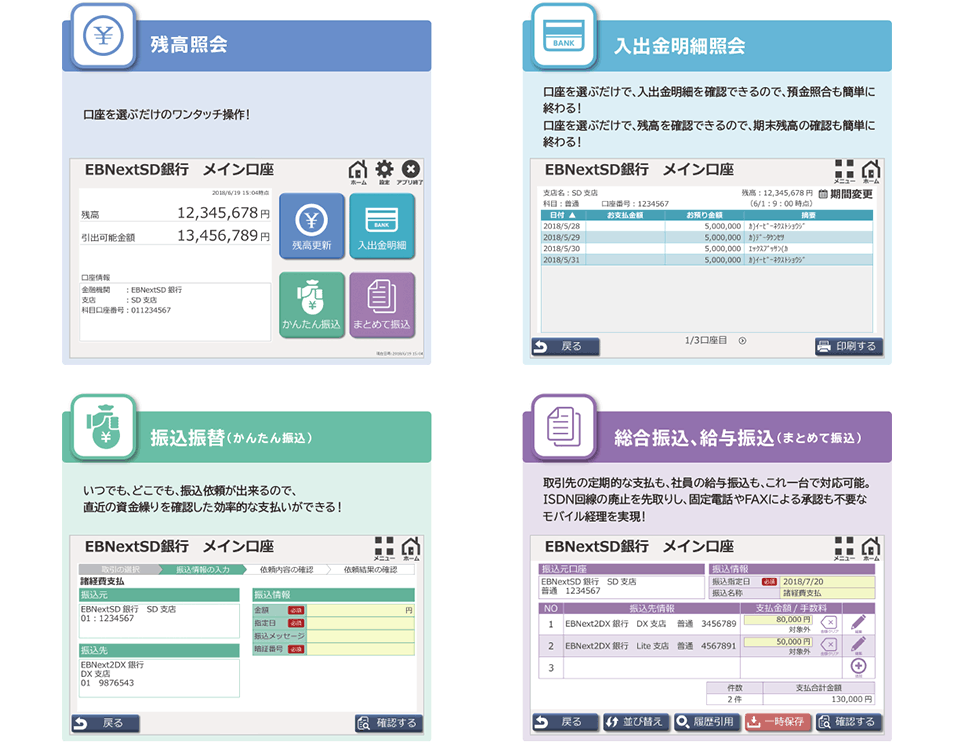This screenshot has width=960, height=745.
Task: Click the documents icon of 総合振込 header
Action: click(x=564, y=427)
